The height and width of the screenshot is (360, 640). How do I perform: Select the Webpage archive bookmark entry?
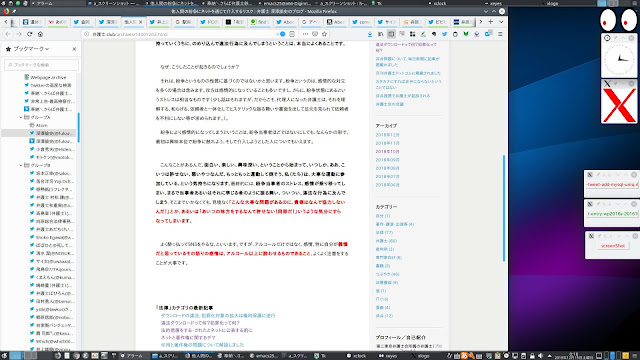coord(48,77)
